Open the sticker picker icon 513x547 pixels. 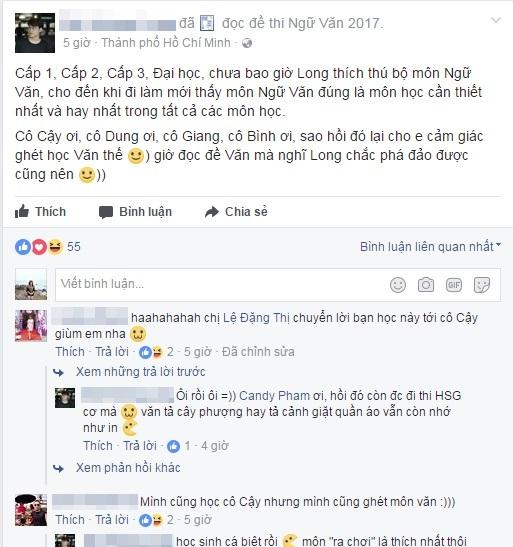coord(482,285)
